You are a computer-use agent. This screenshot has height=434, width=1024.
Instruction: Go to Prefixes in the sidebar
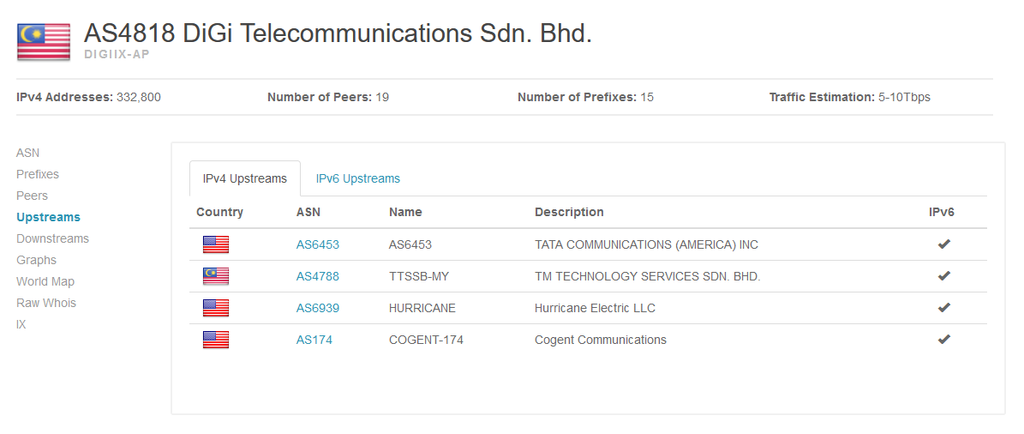click(38, 174)
